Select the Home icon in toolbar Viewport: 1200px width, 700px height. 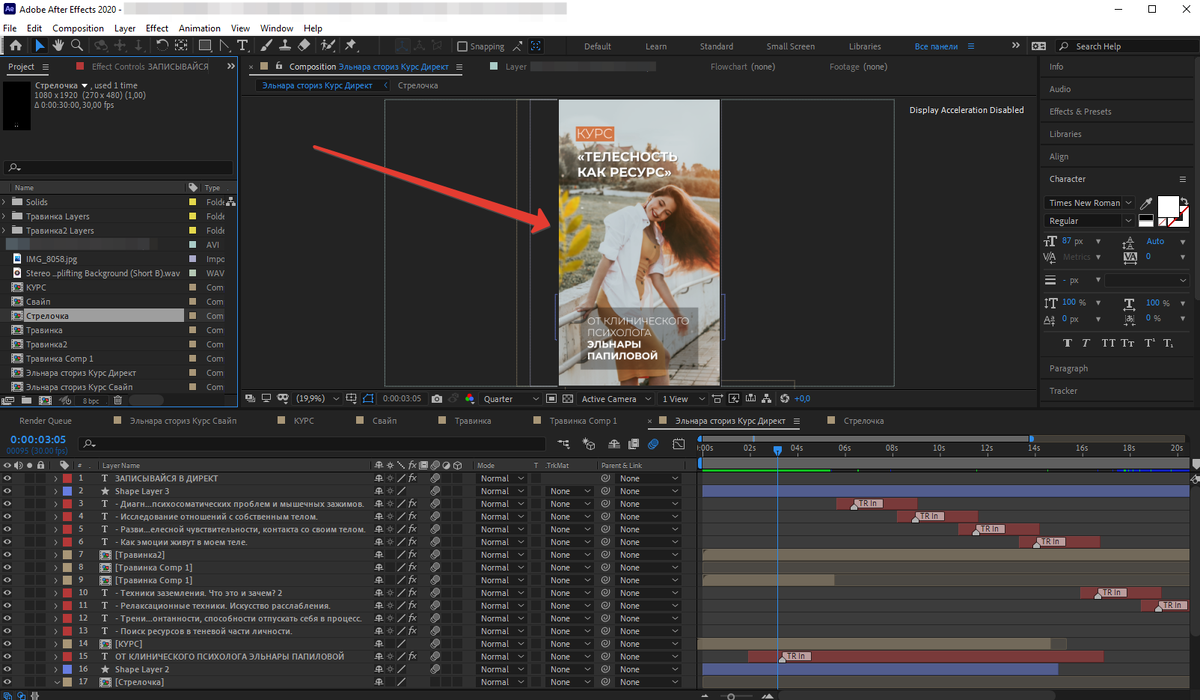[x=15, y=45]
